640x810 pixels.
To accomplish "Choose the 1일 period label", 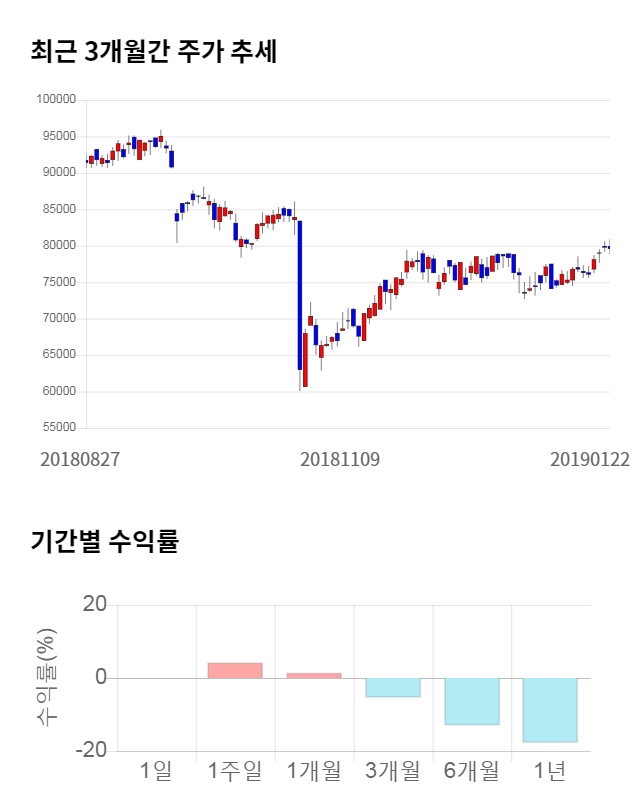I will click(x=156, y=770).
